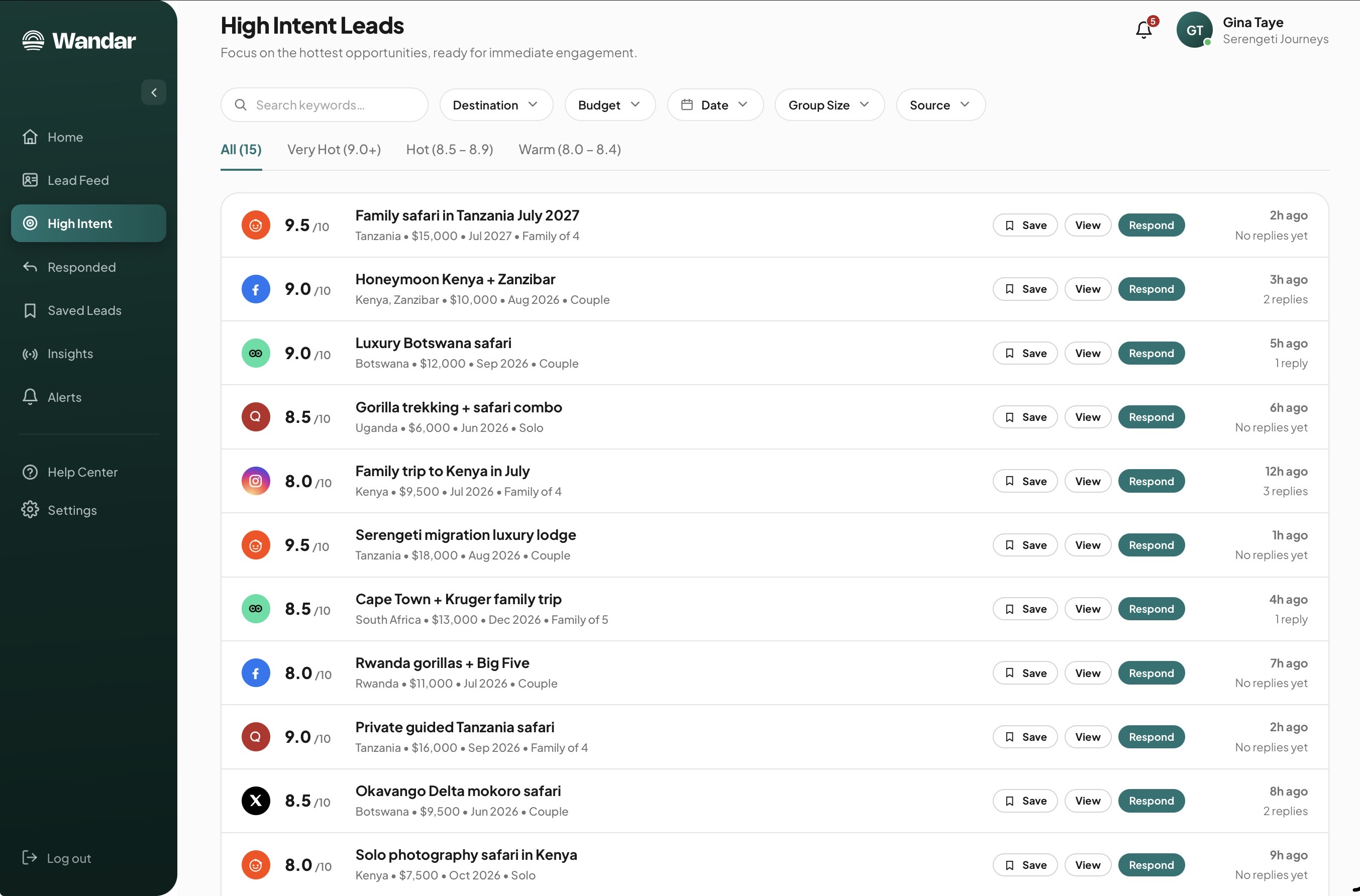Open the Cape Town + Kruger family trip title

tap(458, 600)
